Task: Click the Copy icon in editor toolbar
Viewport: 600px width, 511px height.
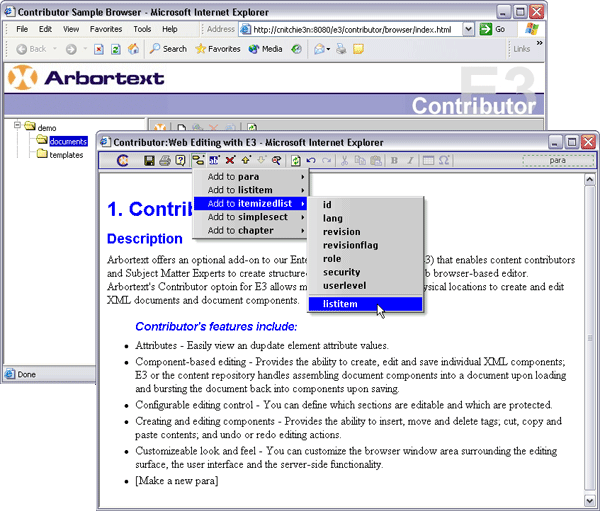Action: (x=360, y=160)
